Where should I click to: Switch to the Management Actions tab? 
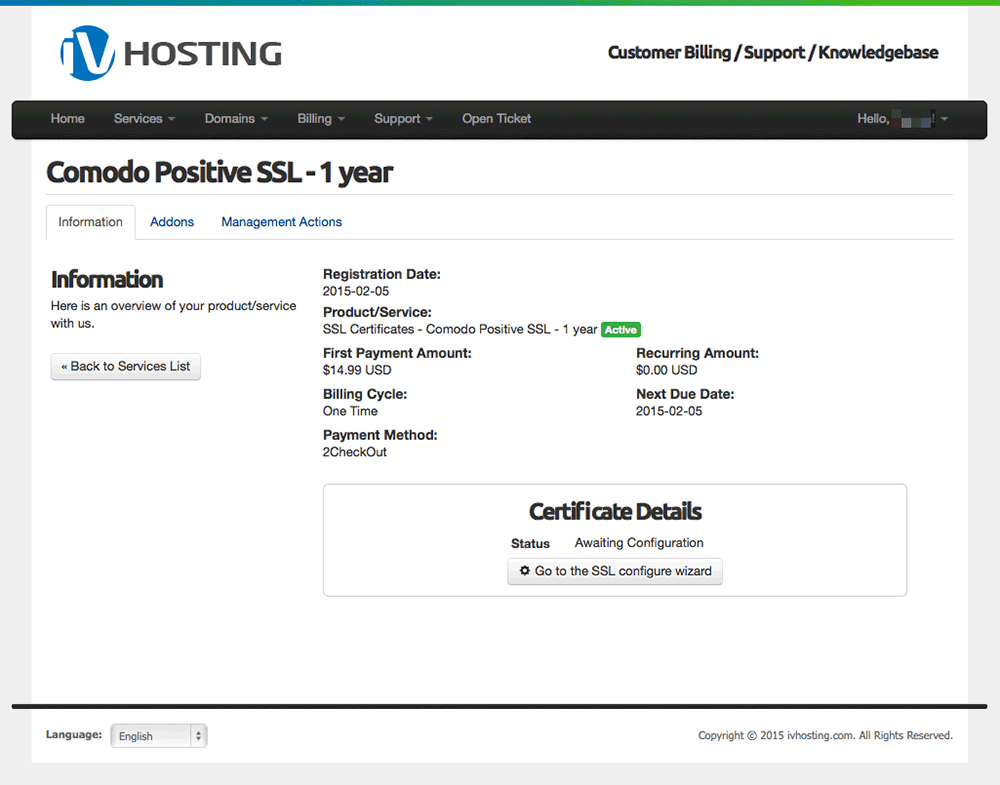tap(281, 222)
